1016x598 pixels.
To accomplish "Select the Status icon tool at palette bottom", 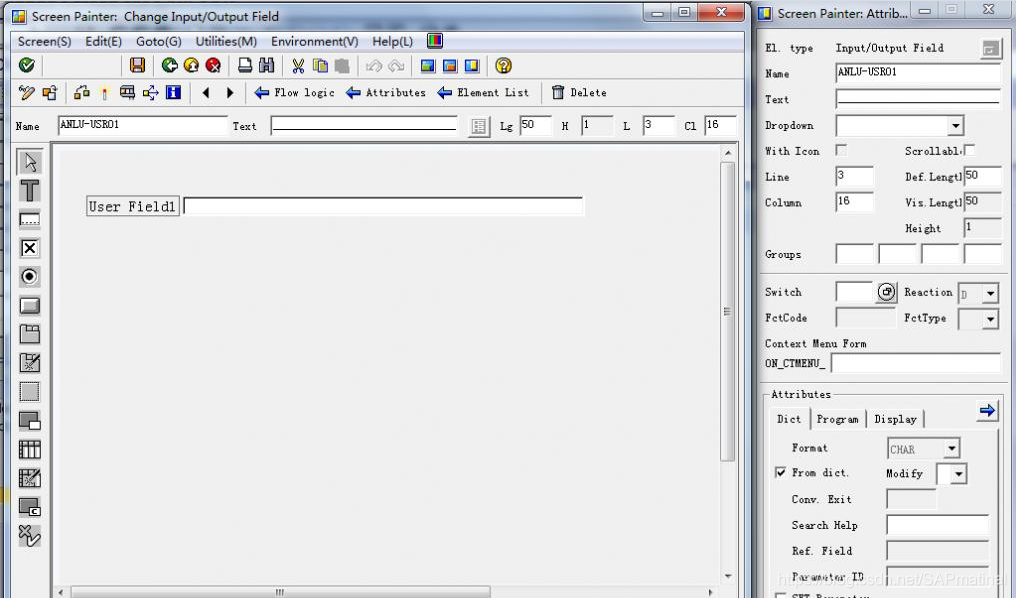I will pyautogui.click(x=29, y=535).
